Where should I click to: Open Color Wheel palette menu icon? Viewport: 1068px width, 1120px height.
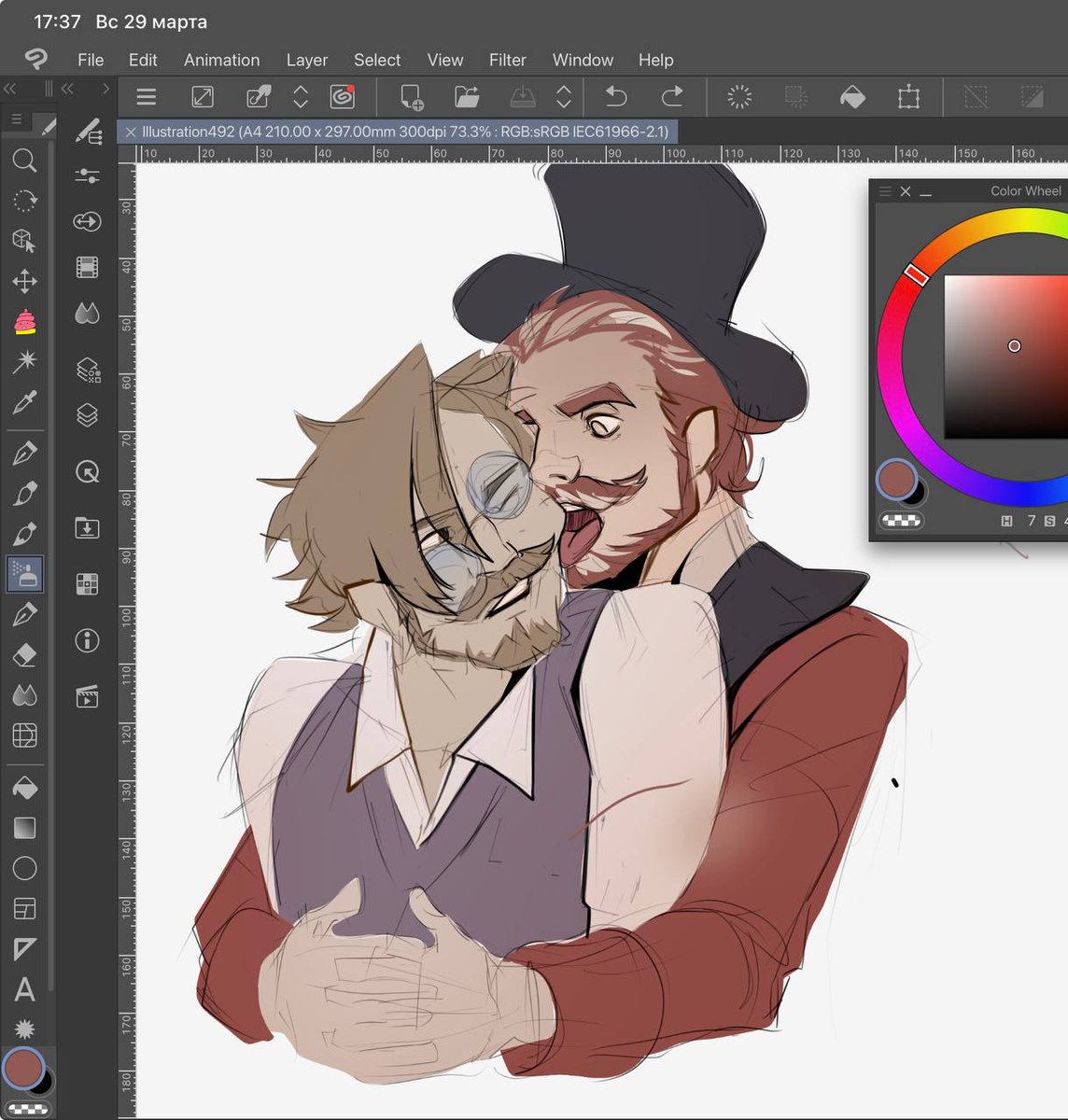[885, 190]
